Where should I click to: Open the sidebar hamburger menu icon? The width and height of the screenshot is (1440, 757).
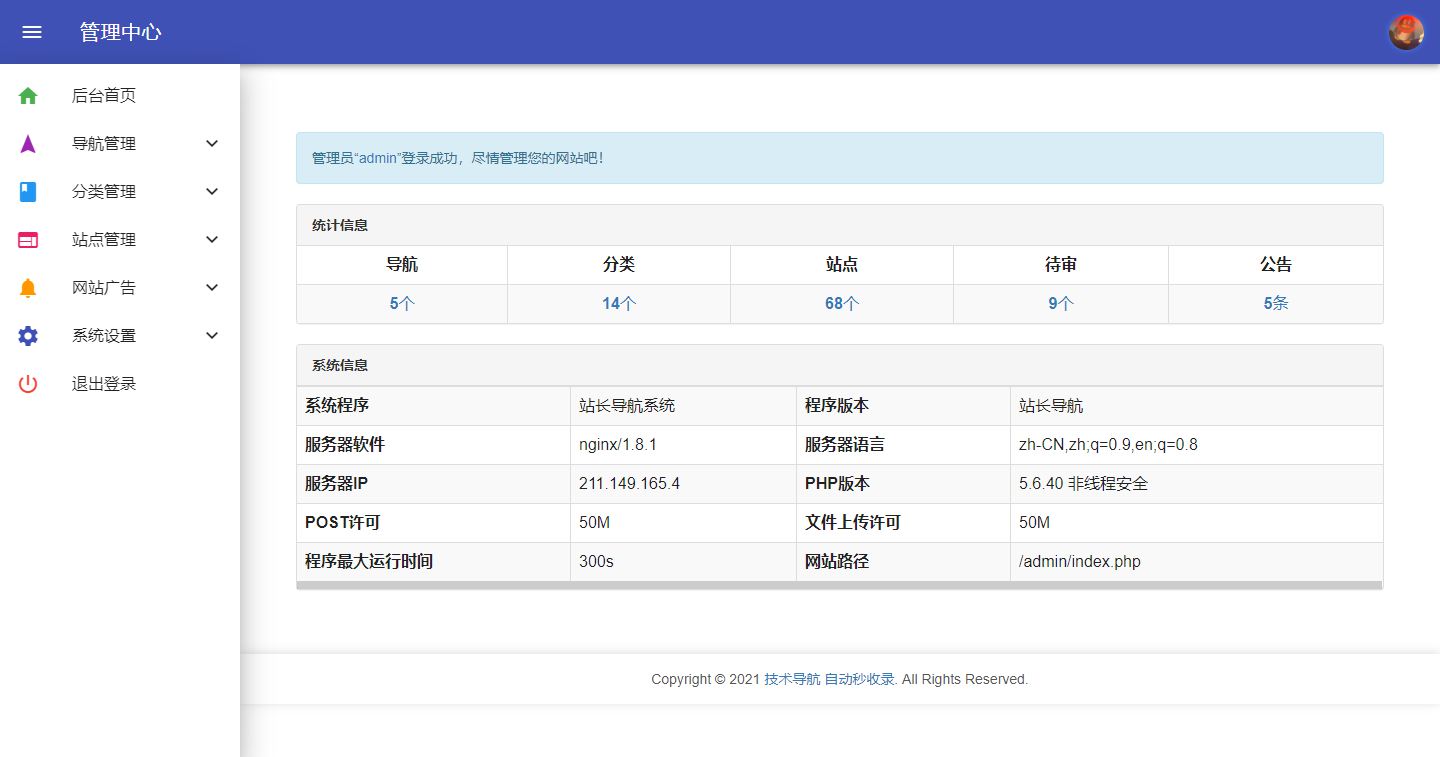(32, 31)
